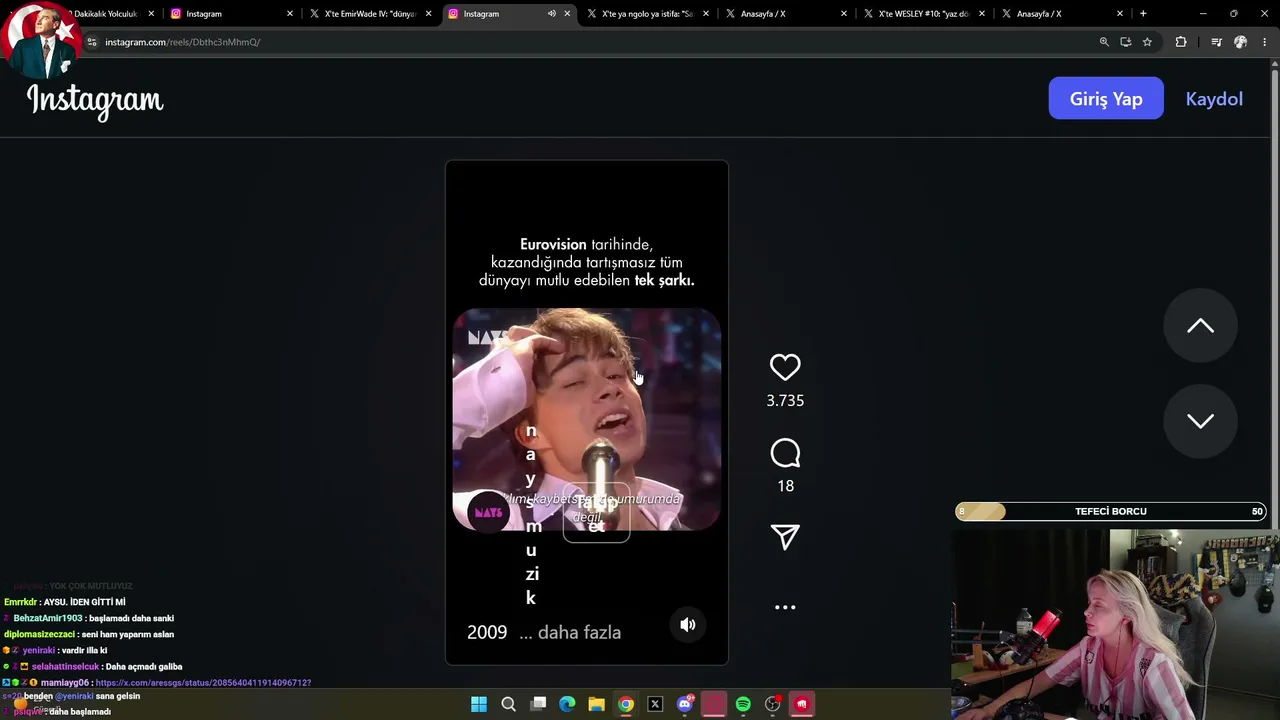
Task: Bookmark this page with the star icon
Action: pos(1147,42)
